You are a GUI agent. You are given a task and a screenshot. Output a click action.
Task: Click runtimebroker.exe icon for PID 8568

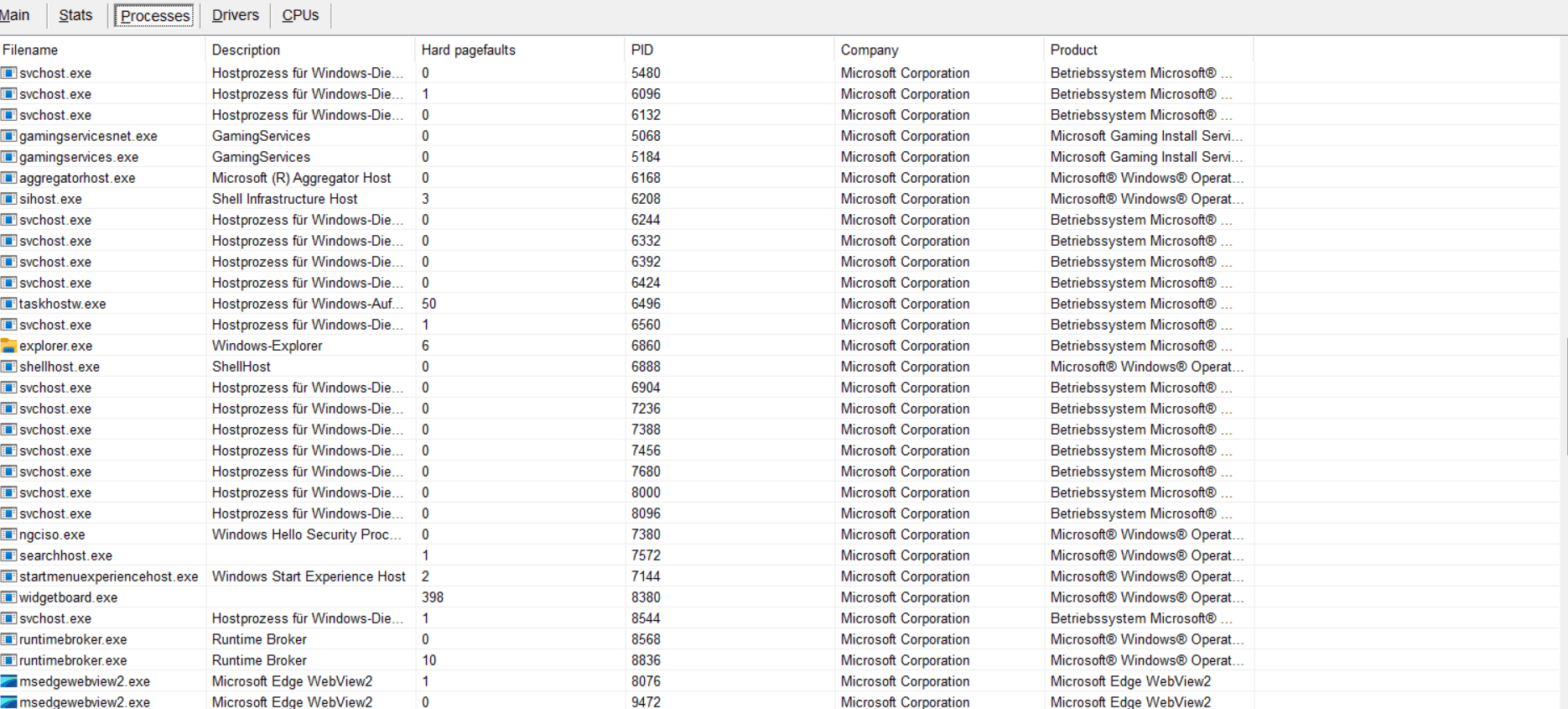(8, 639)
